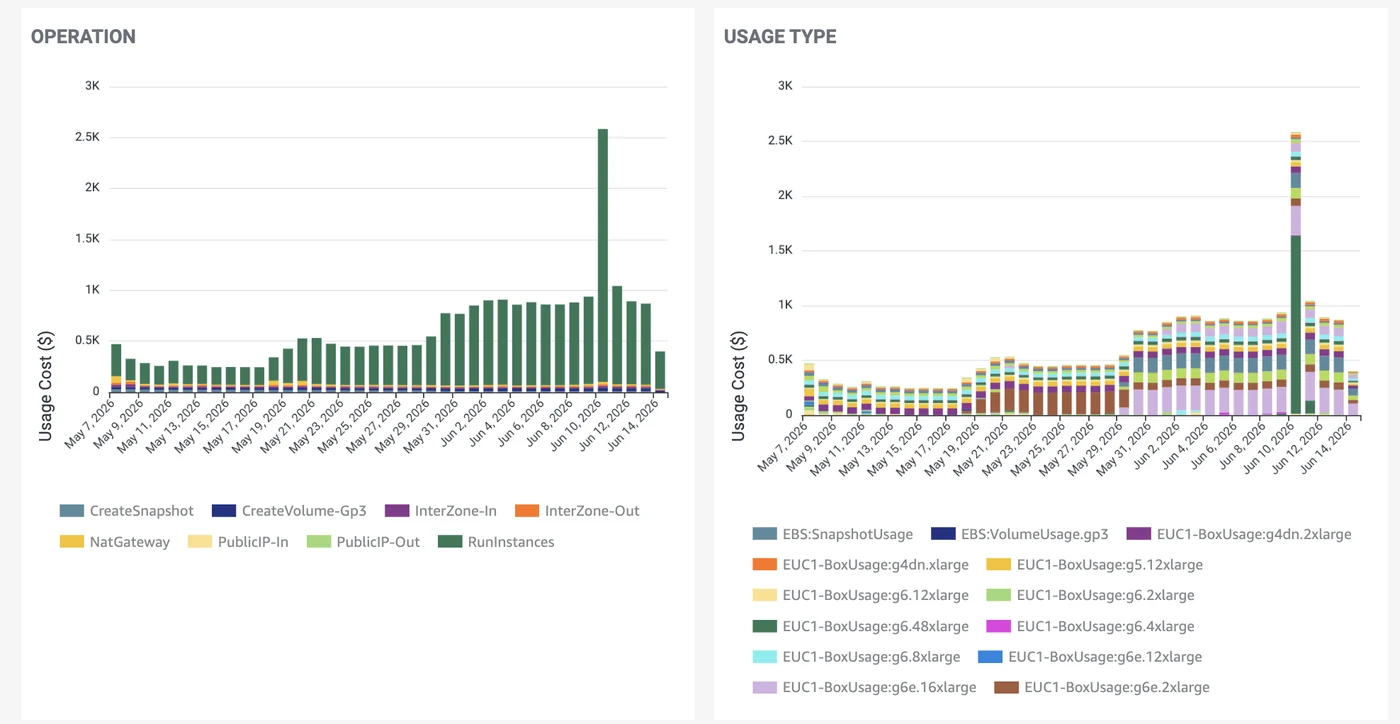The image size is (1400, 724).
Task: Select the CreateVolume-Gp3 legend label
Action: tap(304, 511)
